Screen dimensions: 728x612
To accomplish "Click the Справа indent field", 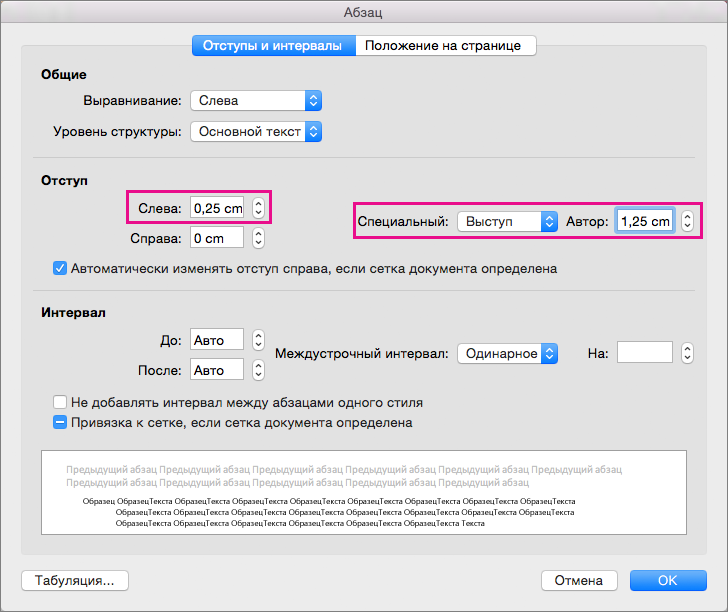I will 217,238.
